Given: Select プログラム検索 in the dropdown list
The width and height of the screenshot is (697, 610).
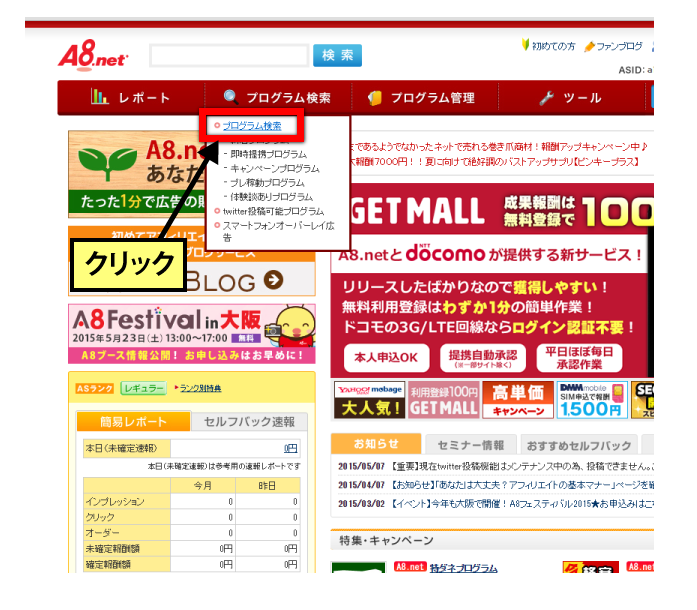Looking at the screenshot, I should pyautogui.click(x=252, y=126).
